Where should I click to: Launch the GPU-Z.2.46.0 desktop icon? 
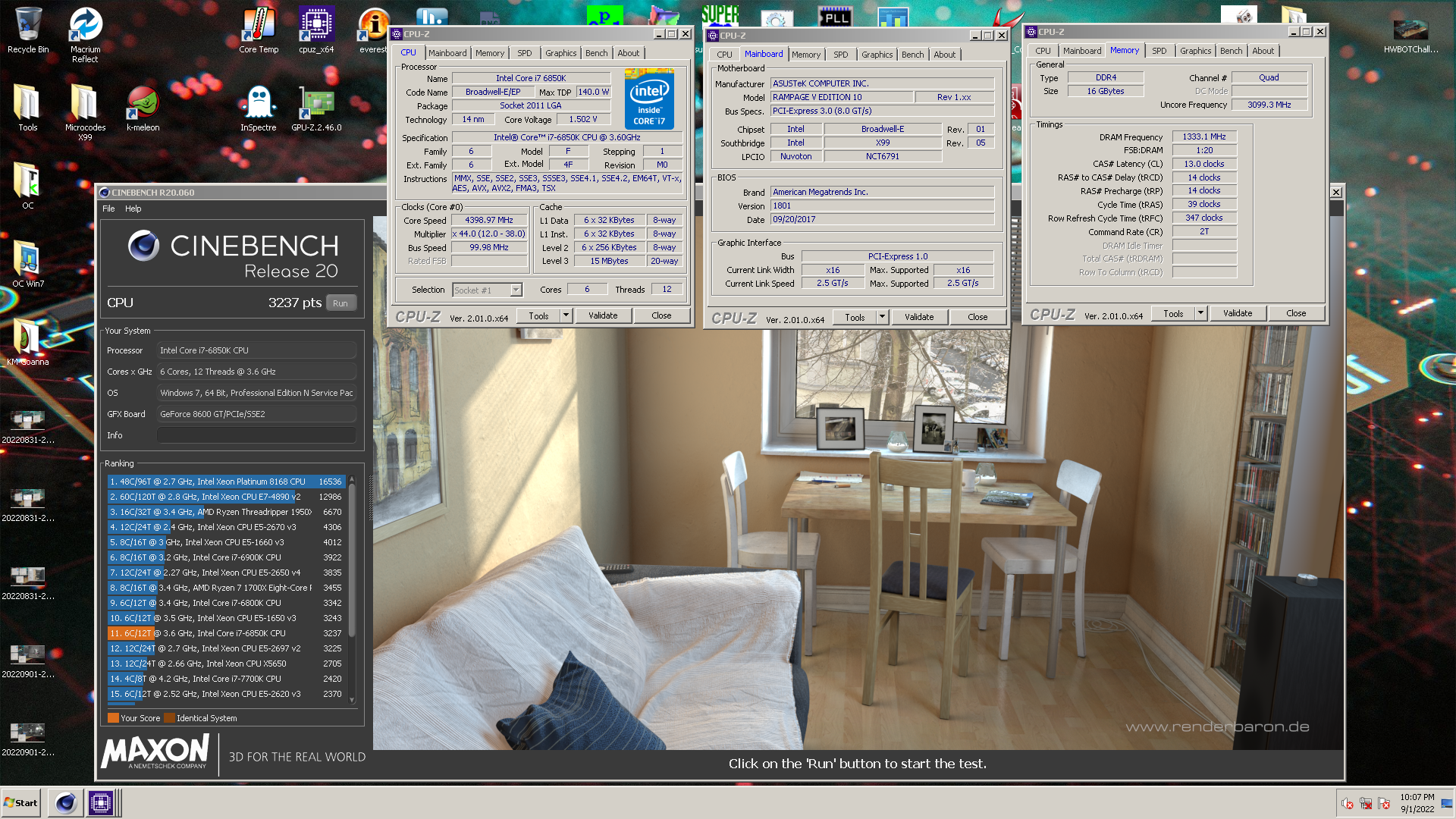point(316,108)
